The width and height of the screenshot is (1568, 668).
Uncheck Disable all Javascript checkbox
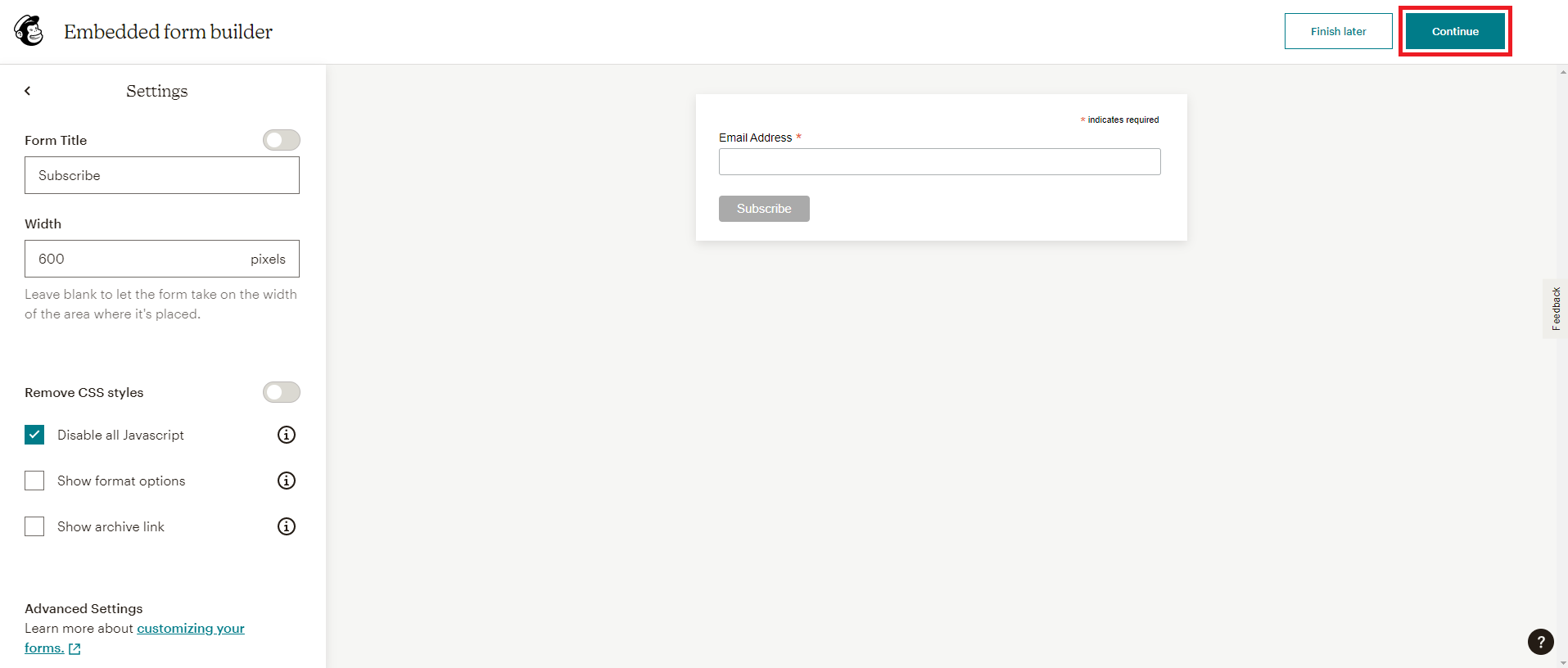pyautogui.click(x=34, y=435)
